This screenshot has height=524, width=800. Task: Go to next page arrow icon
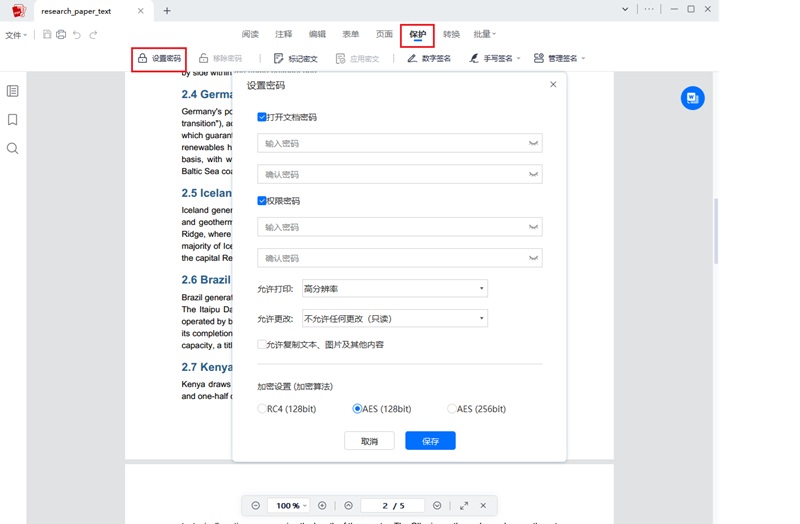pos(437,506)
